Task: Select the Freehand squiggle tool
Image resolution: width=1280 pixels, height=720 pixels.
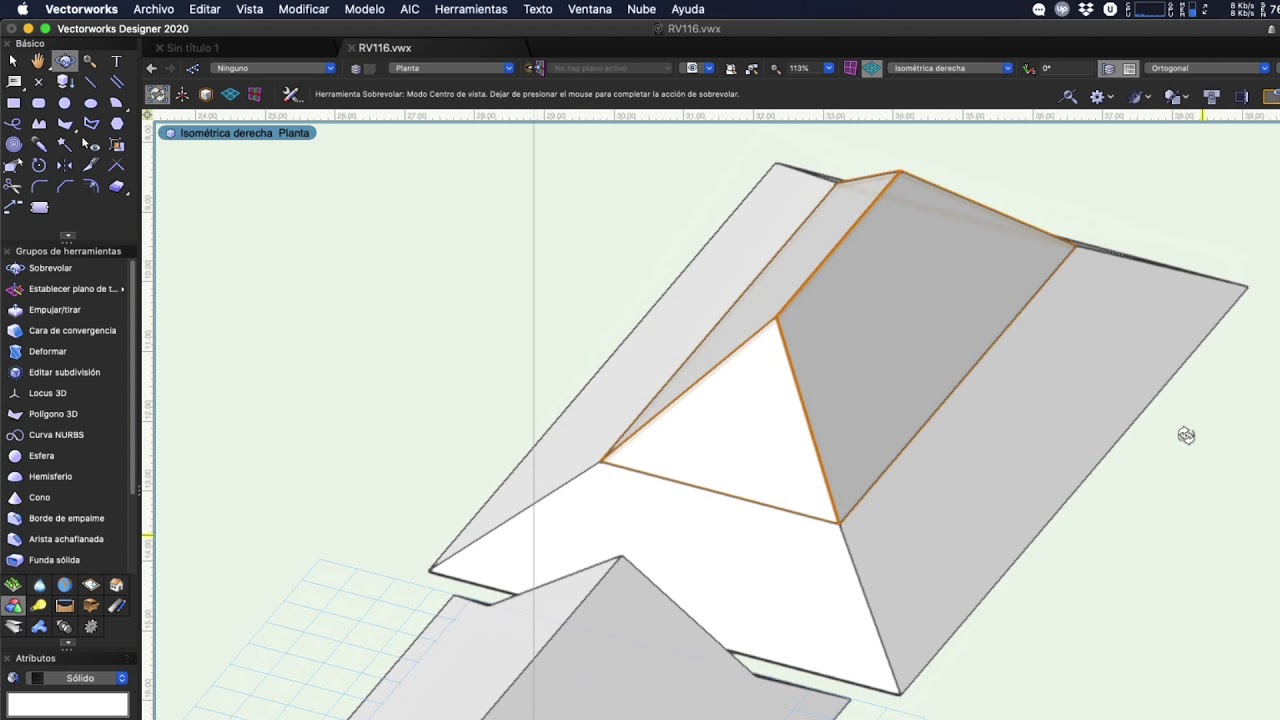Action: [13, 124]
